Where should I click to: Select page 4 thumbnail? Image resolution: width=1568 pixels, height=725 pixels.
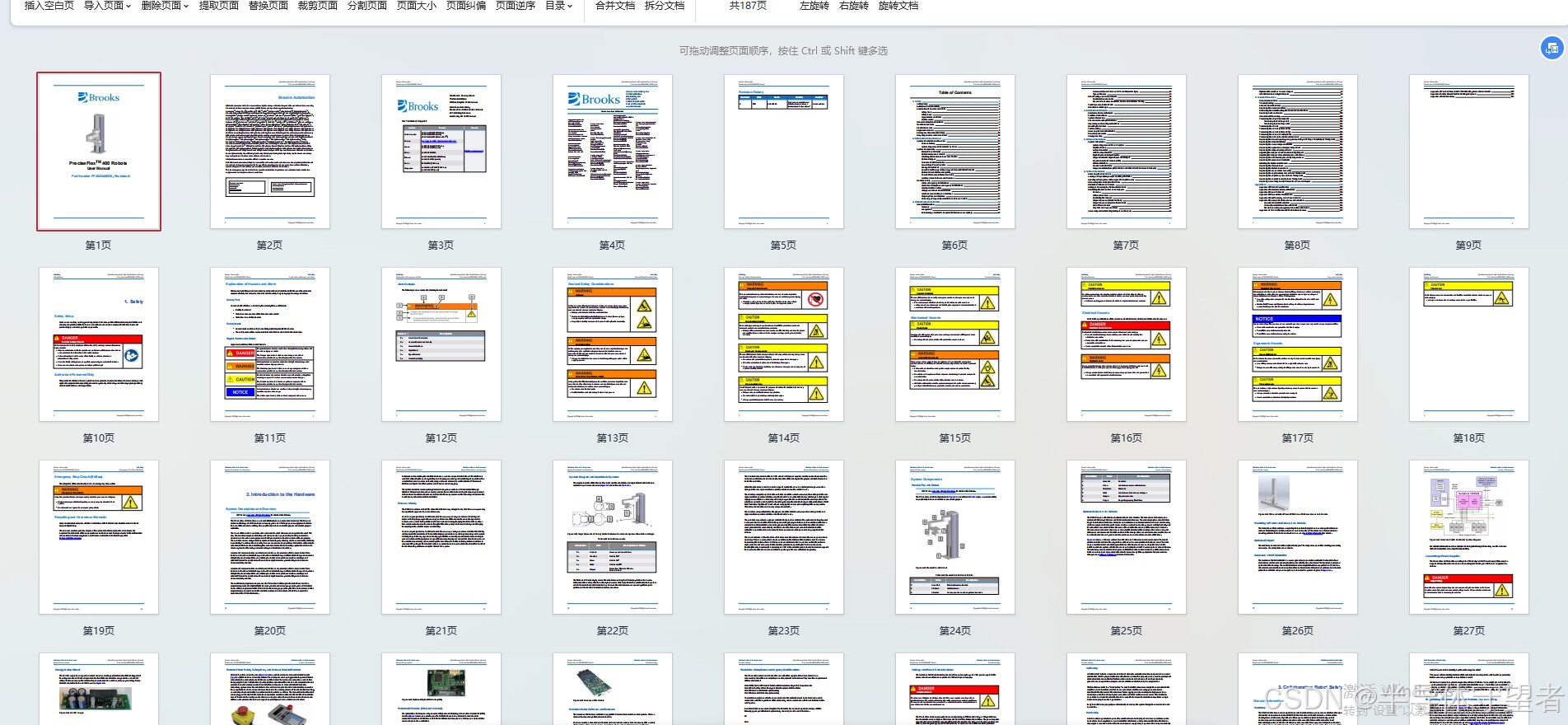(x=613, y=152)
